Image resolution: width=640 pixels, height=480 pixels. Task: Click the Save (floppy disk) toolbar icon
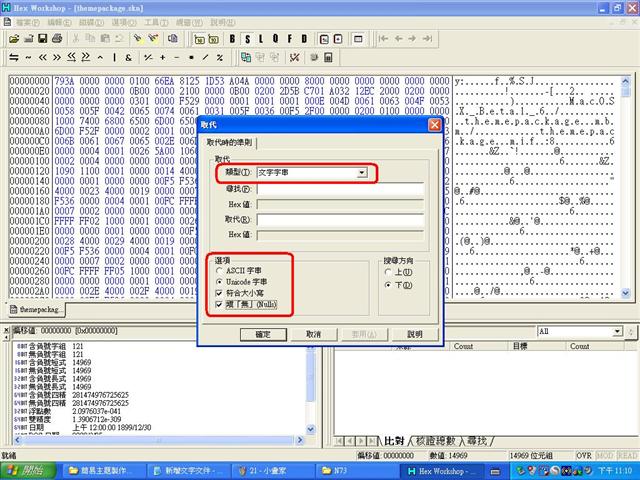point(42,39)
